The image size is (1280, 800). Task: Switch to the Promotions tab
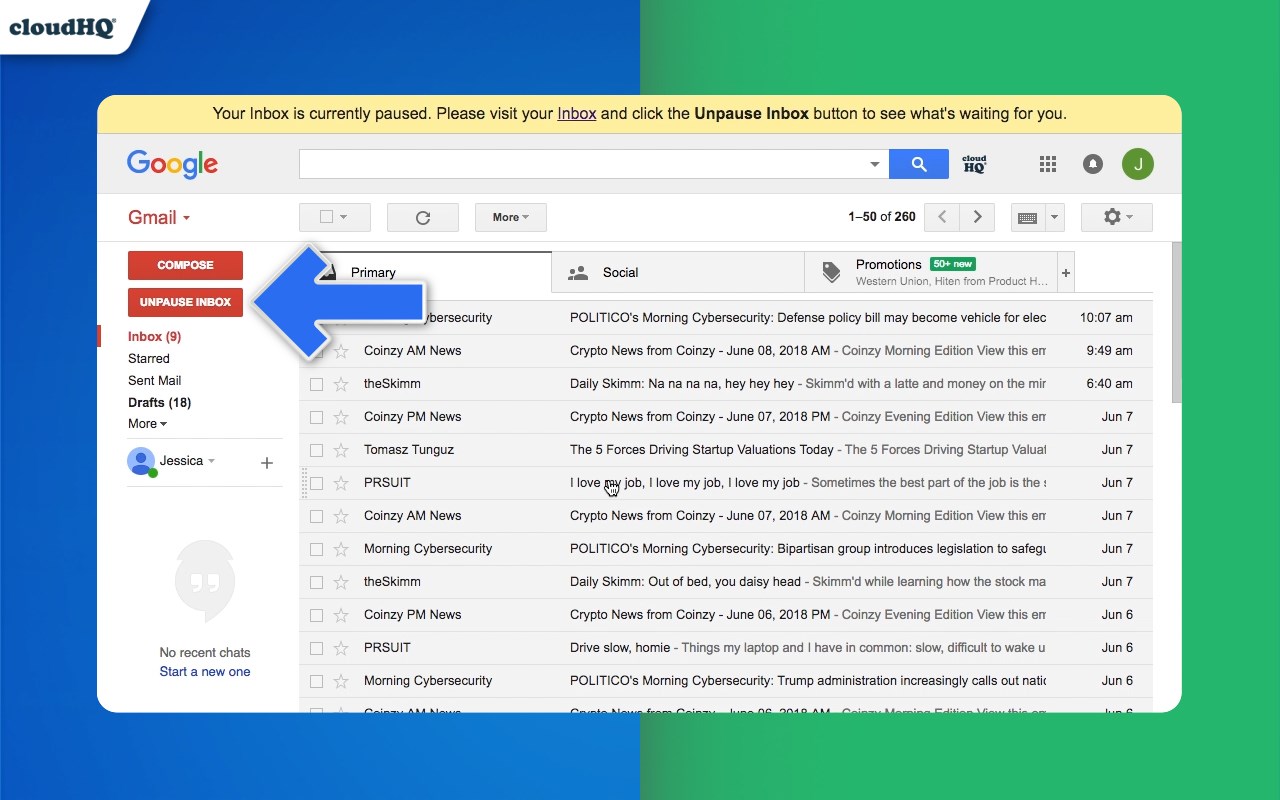point(931,272)
